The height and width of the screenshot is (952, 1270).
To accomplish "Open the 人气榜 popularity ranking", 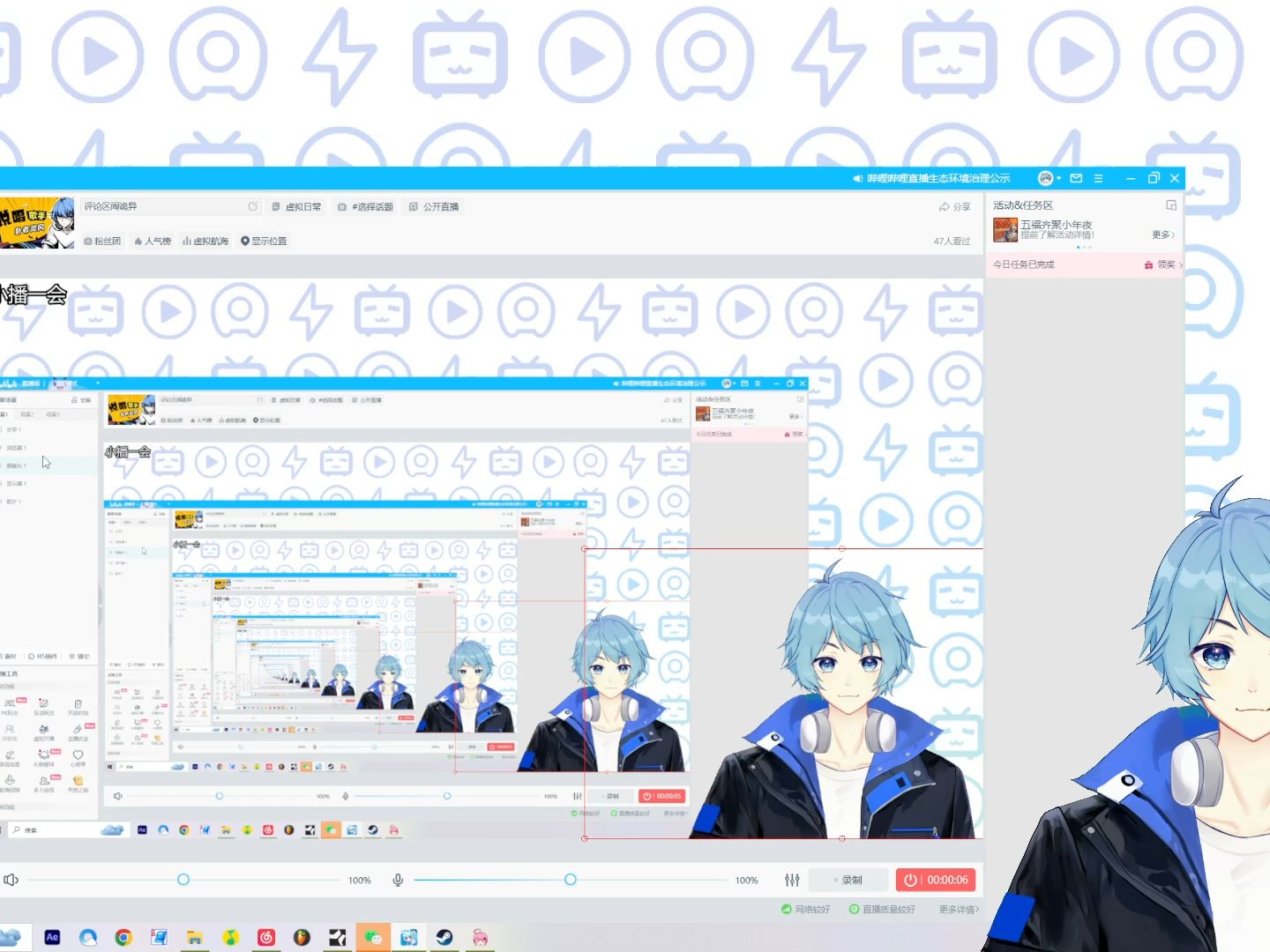I will click(x=153, y=241).
